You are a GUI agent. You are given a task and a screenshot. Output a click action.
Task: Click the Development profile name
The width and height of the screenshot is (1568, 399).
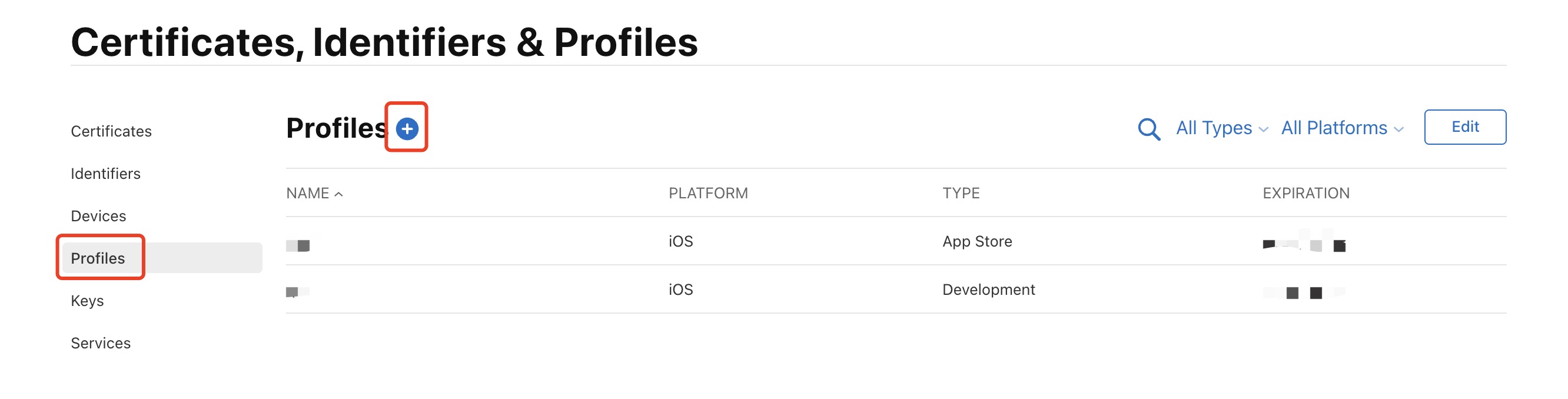point(298,292)
